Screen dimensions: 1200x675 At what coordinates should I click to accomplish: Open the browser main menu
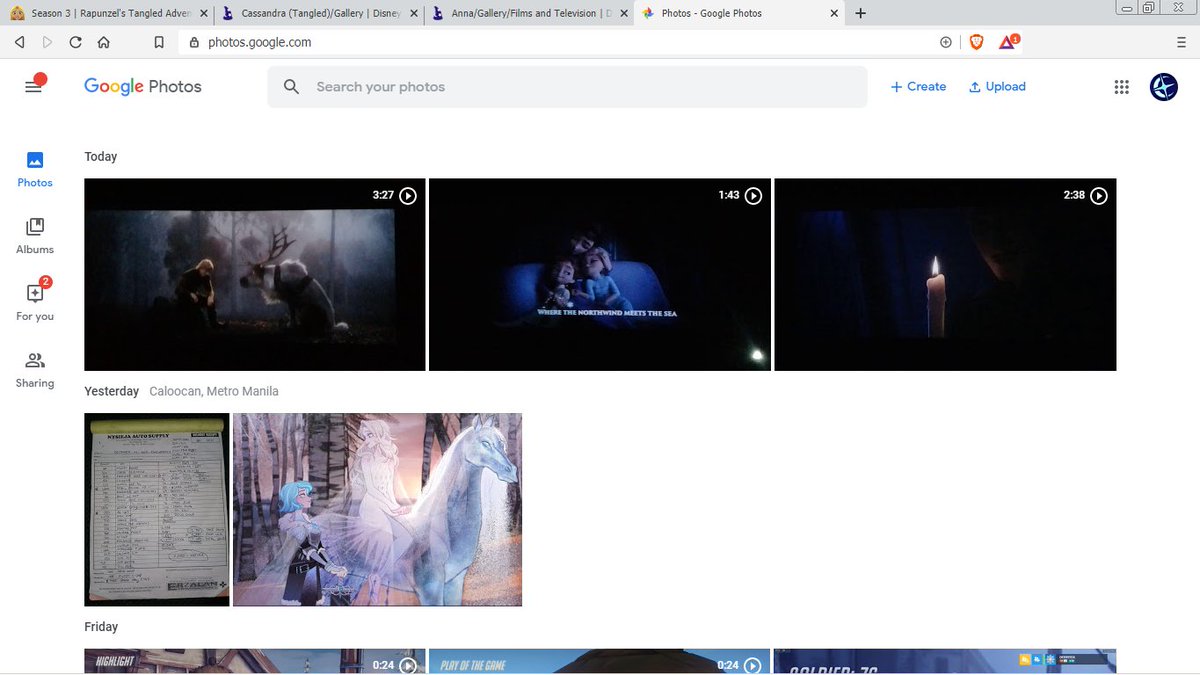(x=1181, y=42)
